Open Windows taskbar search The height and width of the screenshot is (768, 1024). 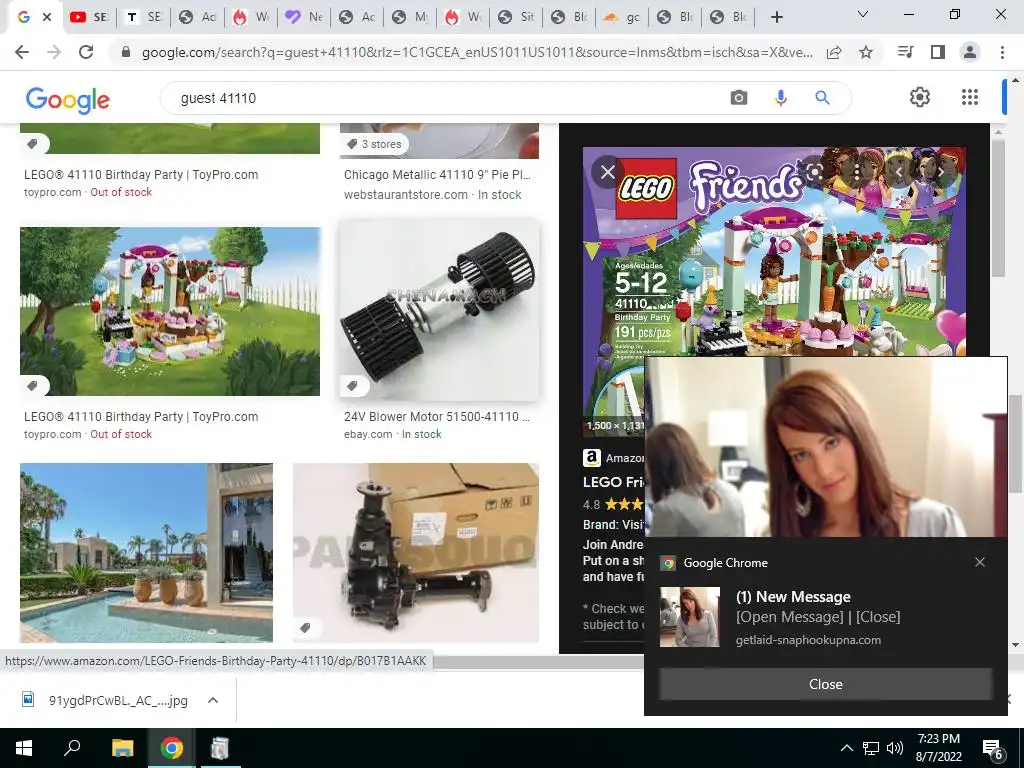click(72, 748)
